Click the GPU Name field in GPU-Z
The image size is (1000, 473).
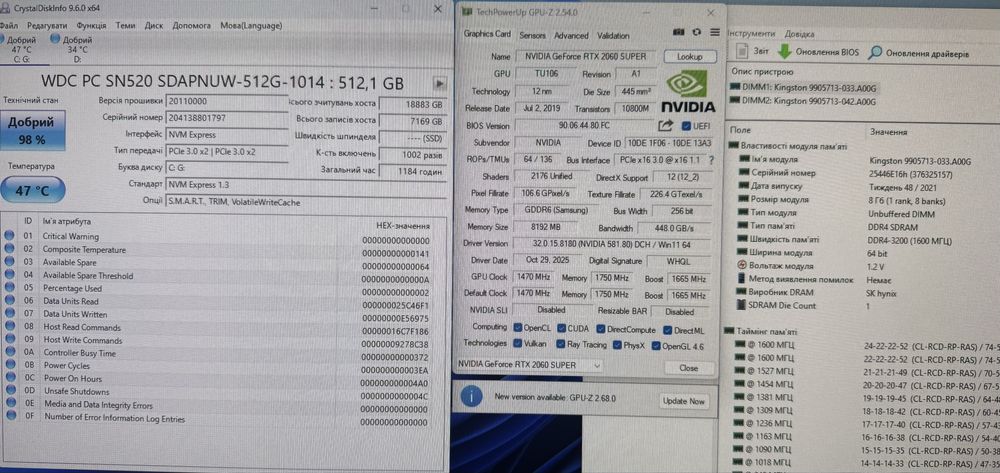pyautogui.click(x=587, y=56)
